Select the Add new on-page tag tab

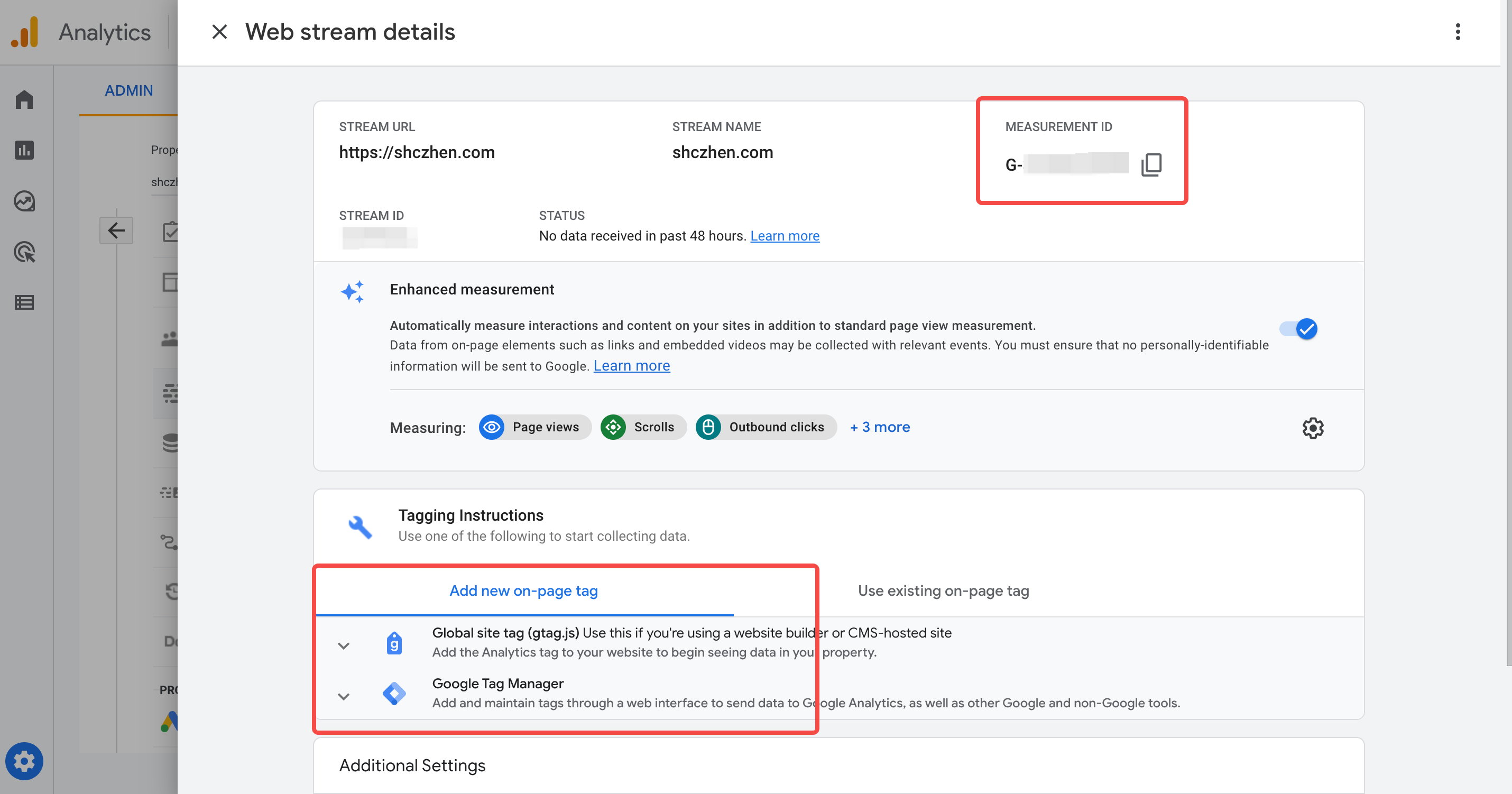tap(523, 590)
